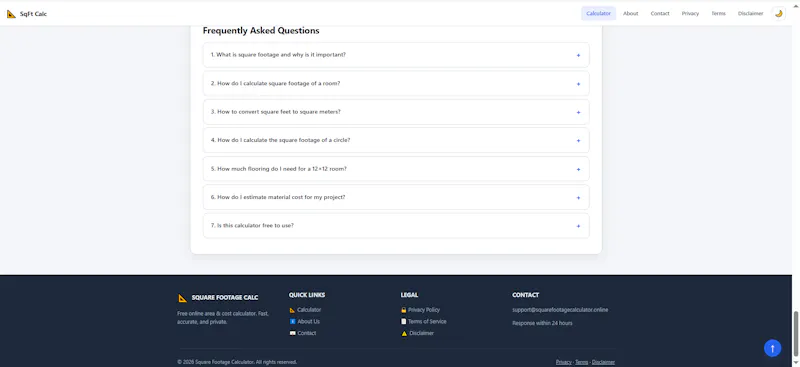This screenshot has height=367, width=800.
Task: Expand "How do I calculate square footage of a room"
Action: click(396, 83)
